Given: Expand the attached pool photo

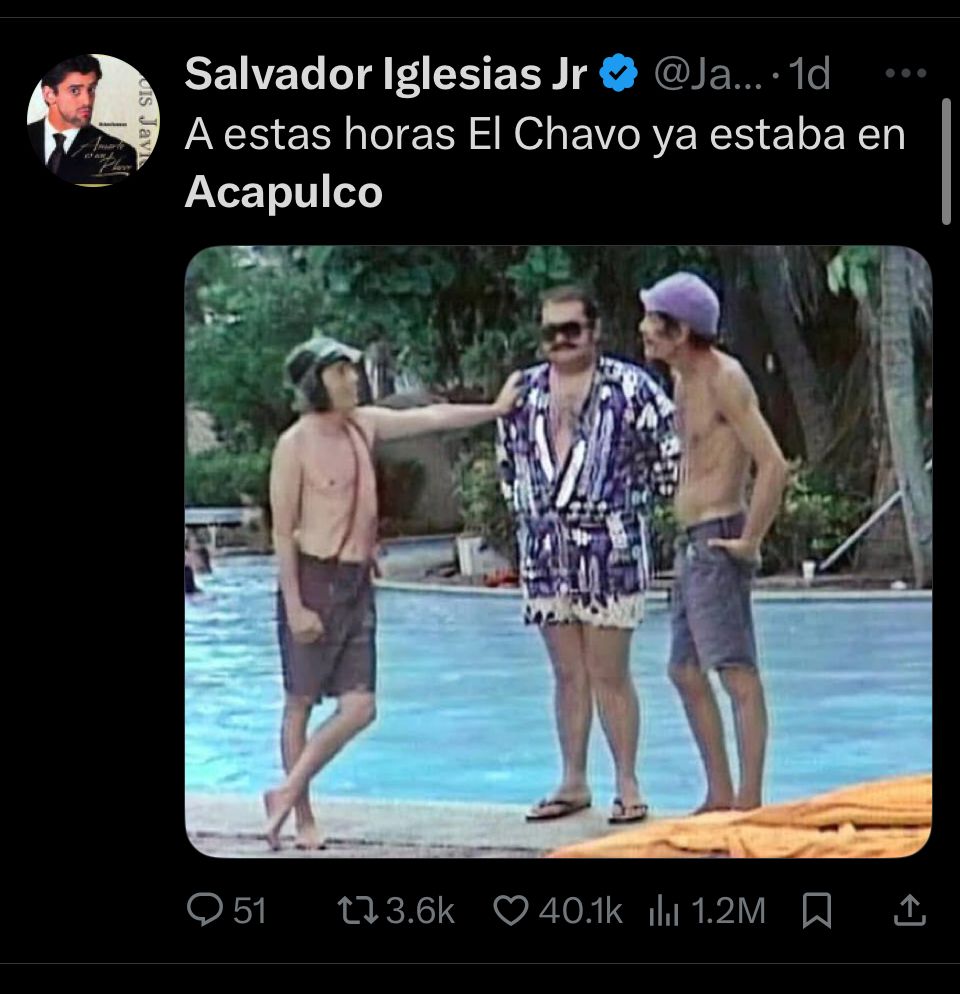Looking at the screenshot, I should point(558,552).
